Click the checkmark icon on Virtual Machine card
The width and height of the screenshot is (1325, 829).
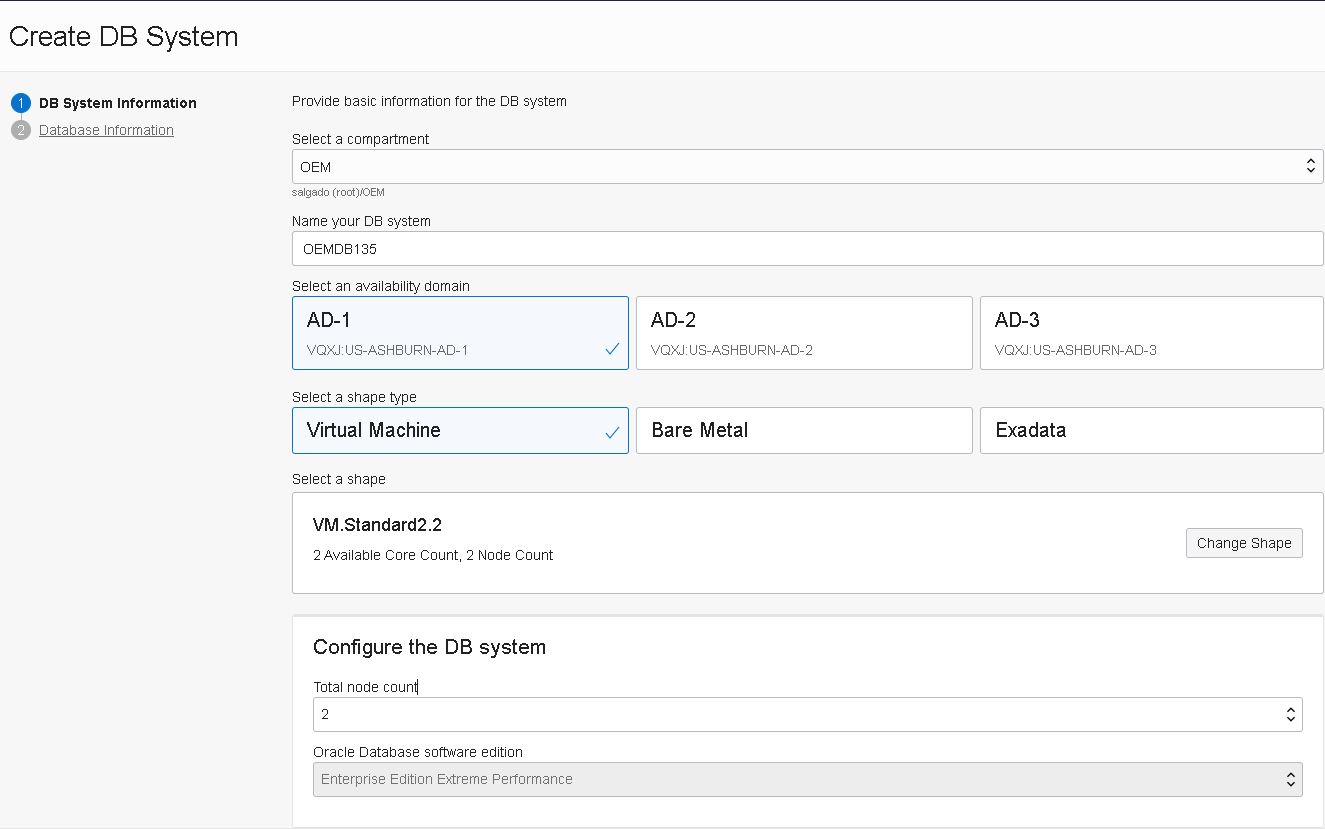click(x=612, y=430)
